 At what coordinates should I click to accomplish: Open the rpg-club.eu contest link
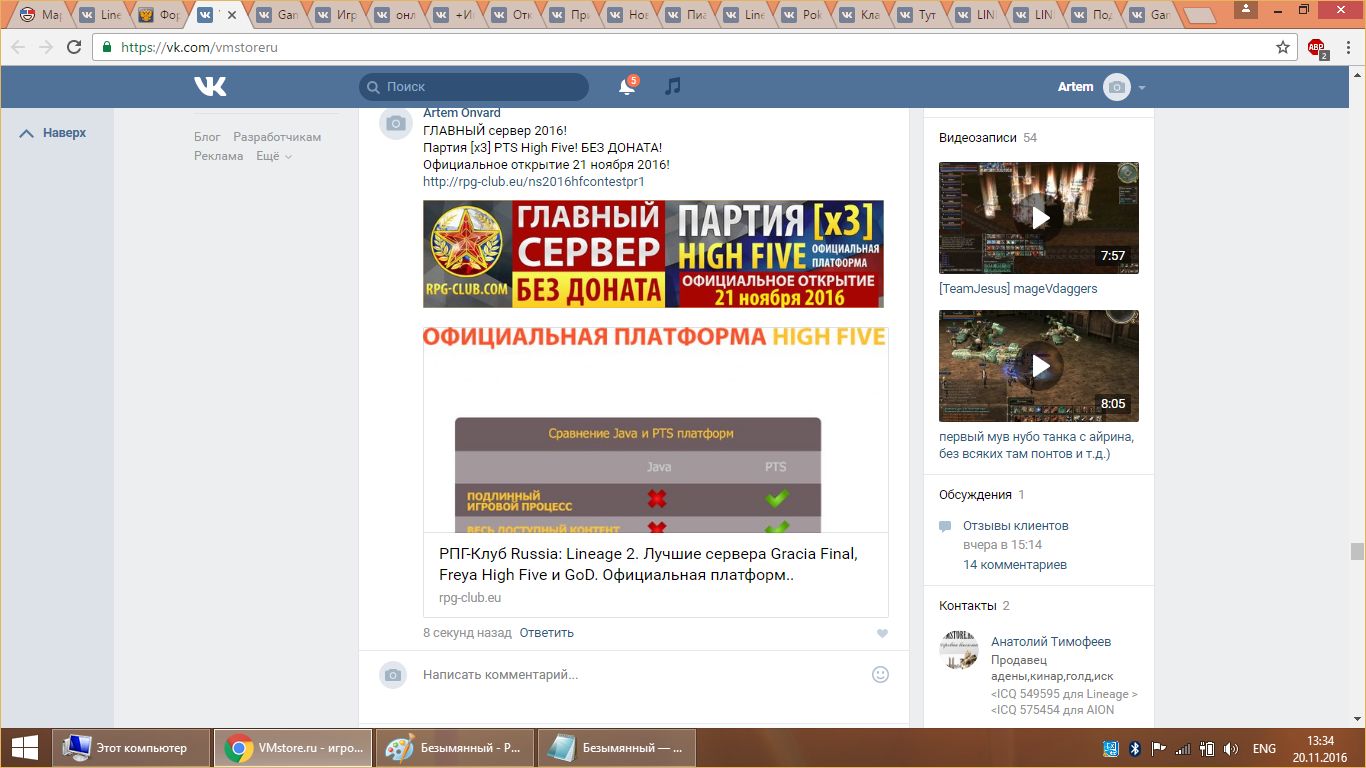(533, 182)
